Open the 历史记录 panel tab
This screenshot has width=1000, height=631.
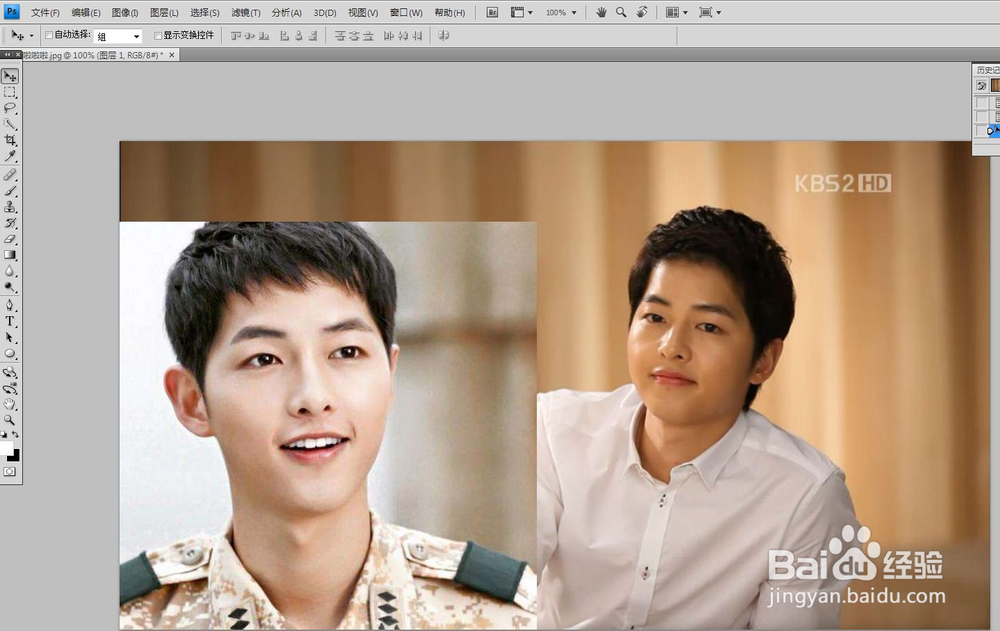987,70
